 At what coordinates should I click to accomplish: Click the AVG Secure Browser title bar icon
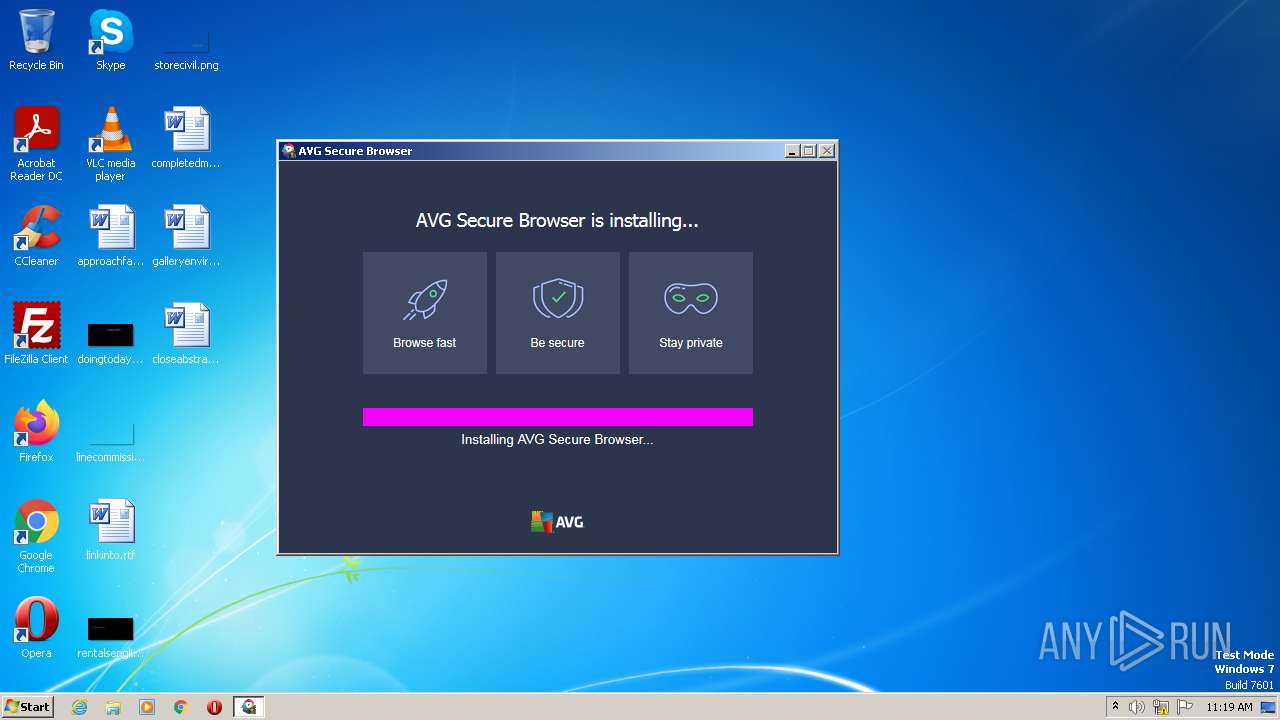tap(289, 151)
